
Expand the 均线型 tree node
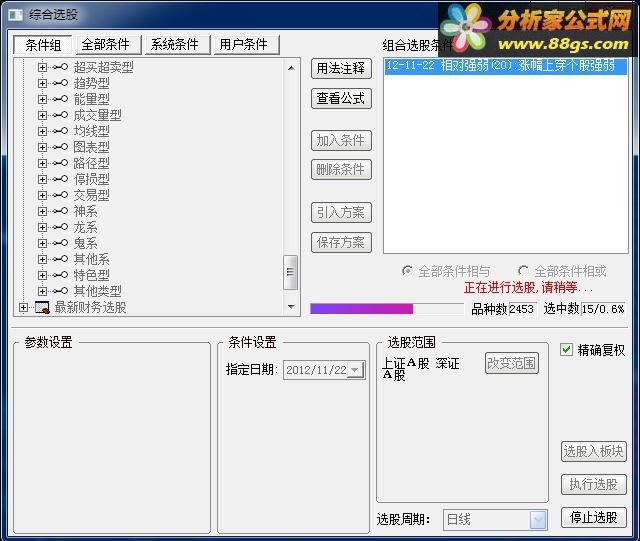click(42, 131)
